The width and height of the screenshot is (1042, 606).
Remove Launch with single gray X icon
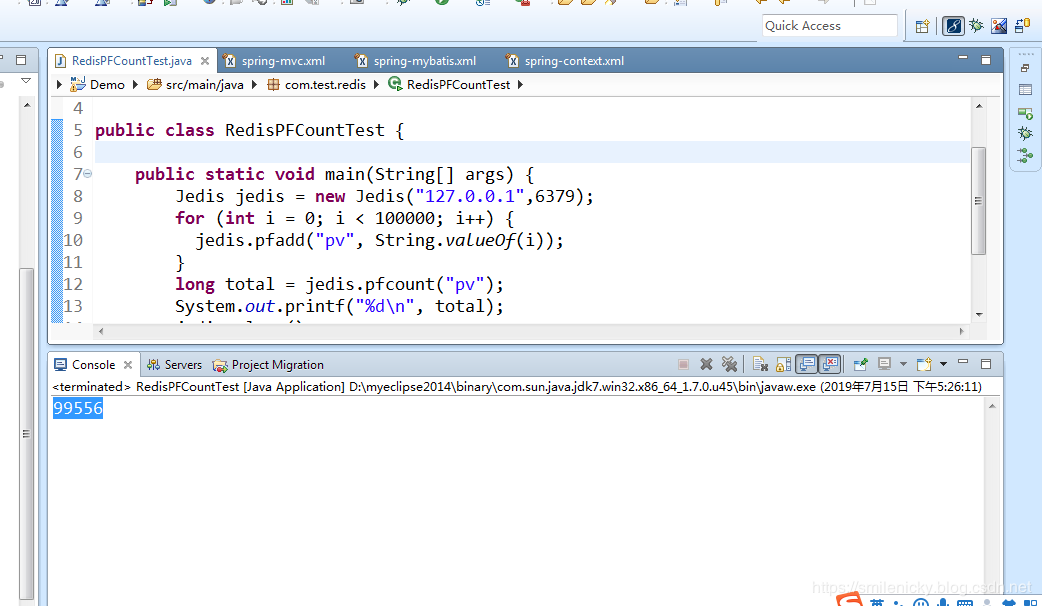(x=706, y=364)
